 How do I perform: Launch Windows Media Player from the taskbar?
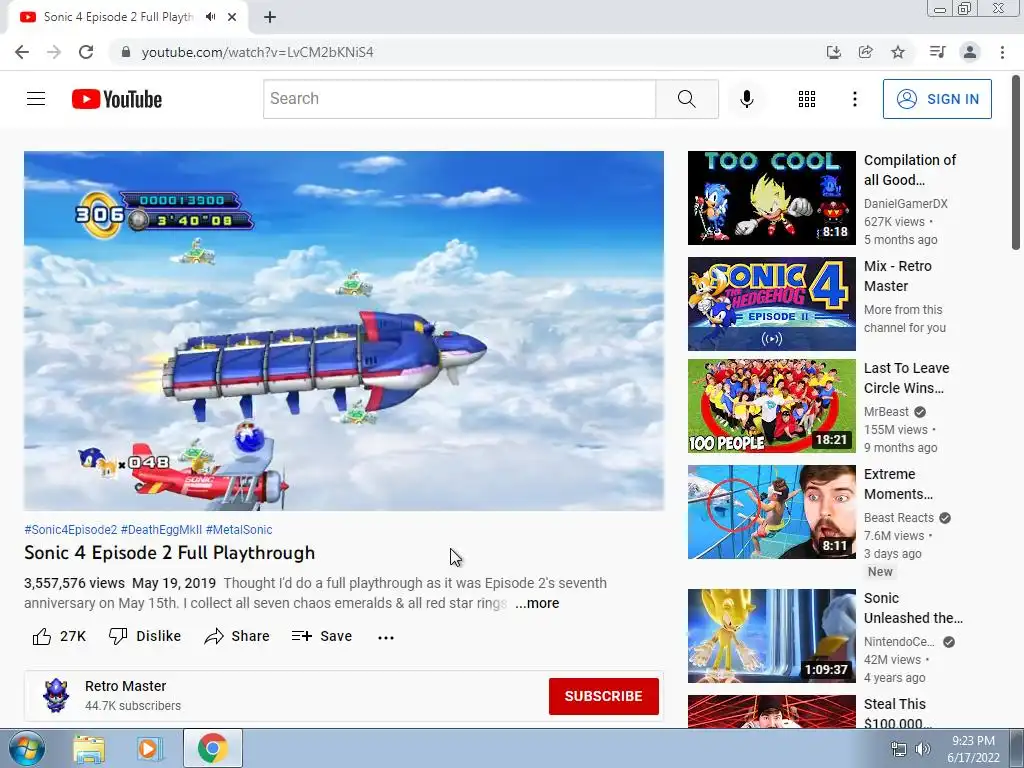pyautogui.click(x=149, y=748)
